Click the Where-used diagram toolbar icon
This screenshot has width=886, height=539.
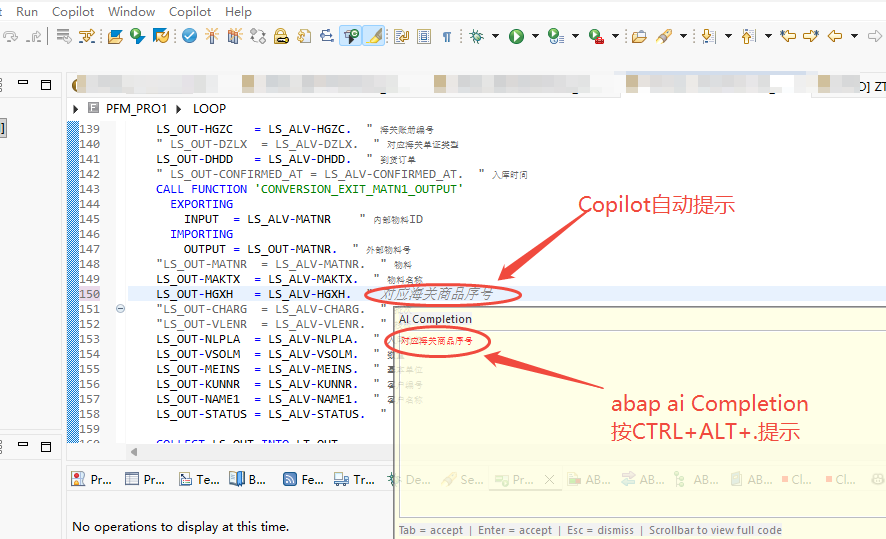pos(258,37)
